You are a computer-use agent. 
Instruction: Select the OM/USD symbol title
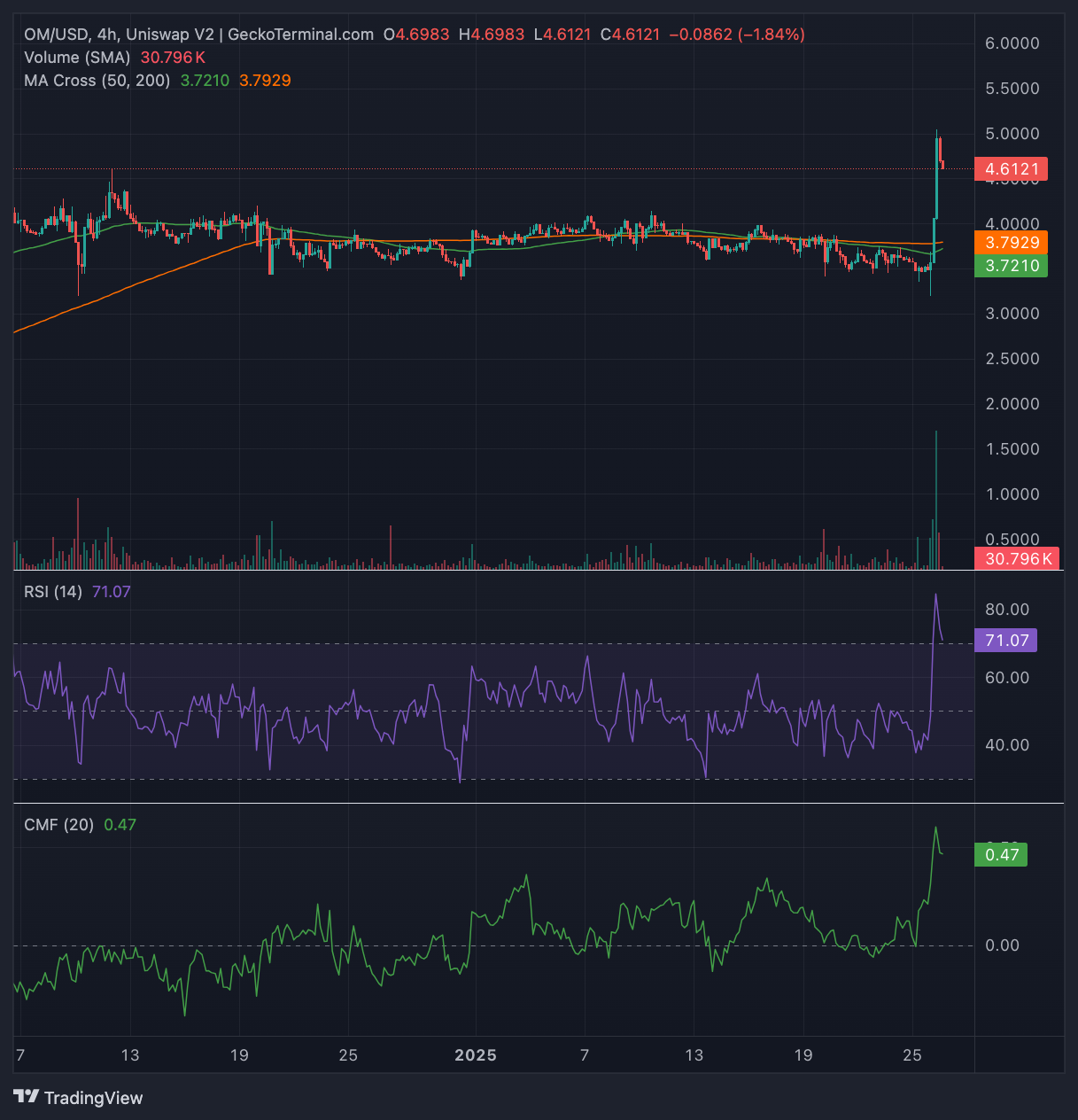(x=56, y=35)
